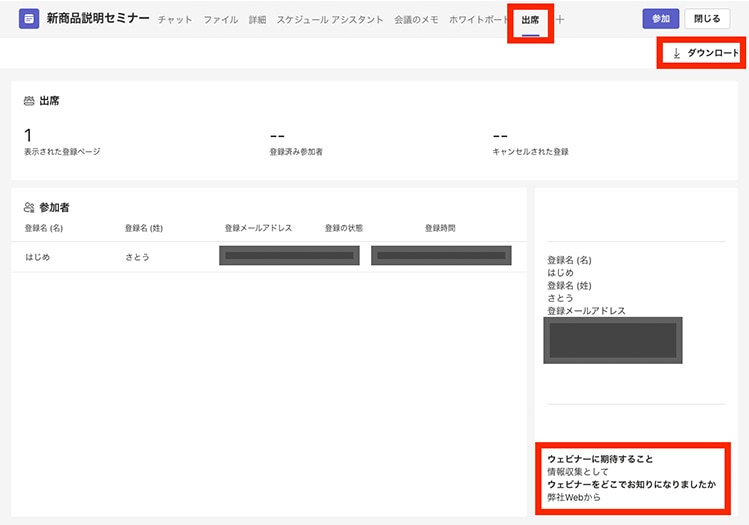Click the 出席 section header icon
749x525 pixels.
(29, 101)
